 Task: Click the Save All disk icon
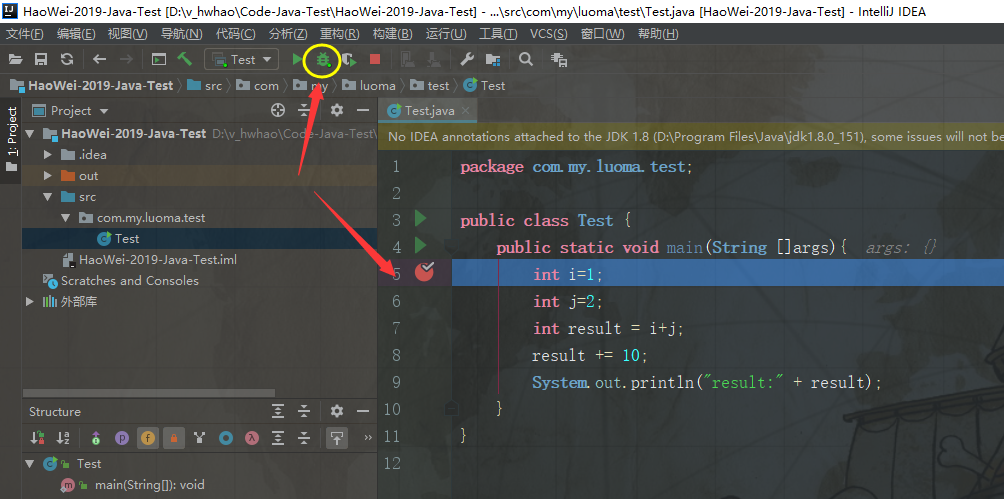[x=41, y=60]
